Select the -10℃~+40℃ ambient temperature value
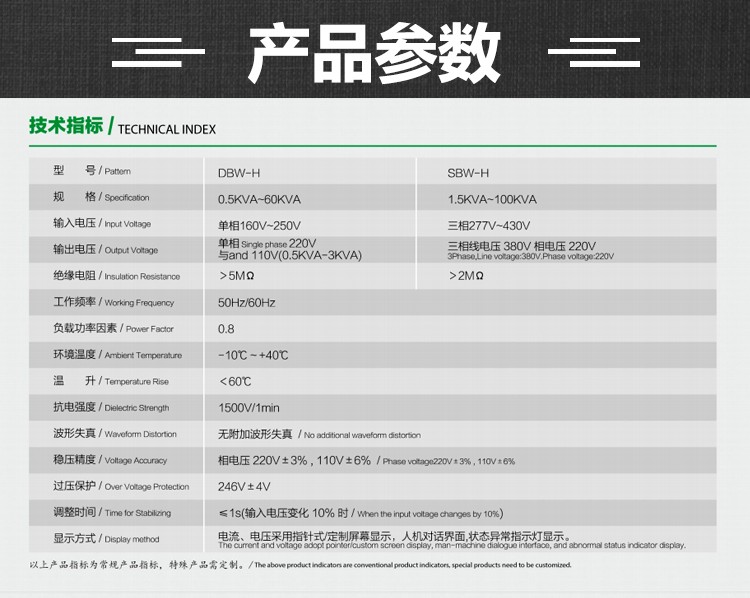Screen dimensions: 750x598 click(x=253, y=355)
